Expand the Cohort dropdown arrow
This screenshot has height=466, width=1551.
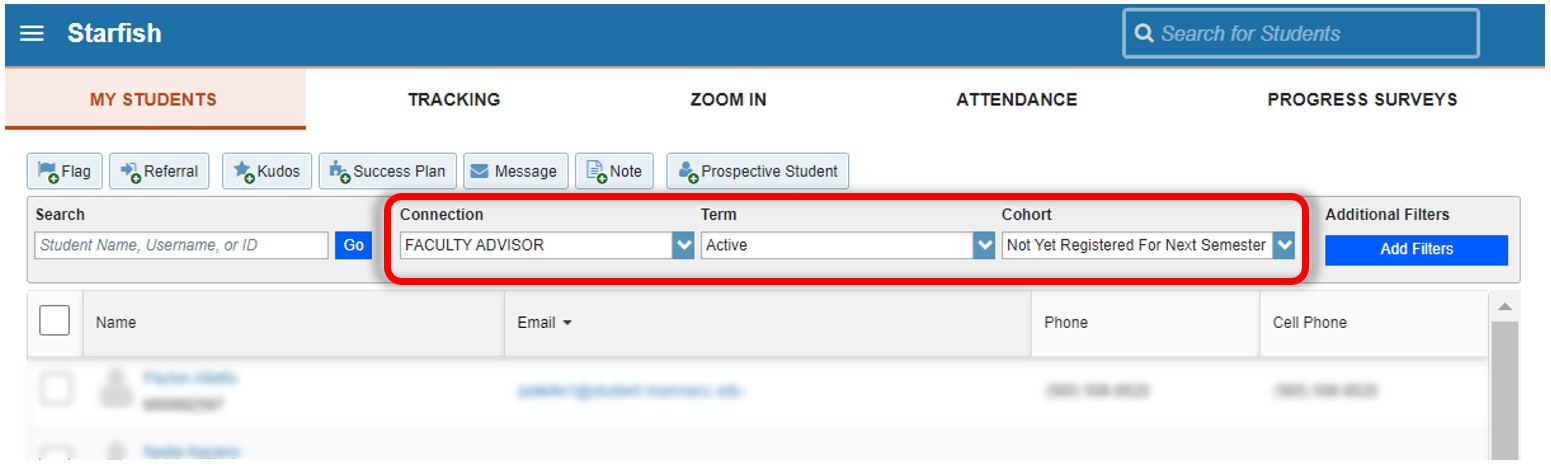1284,245
